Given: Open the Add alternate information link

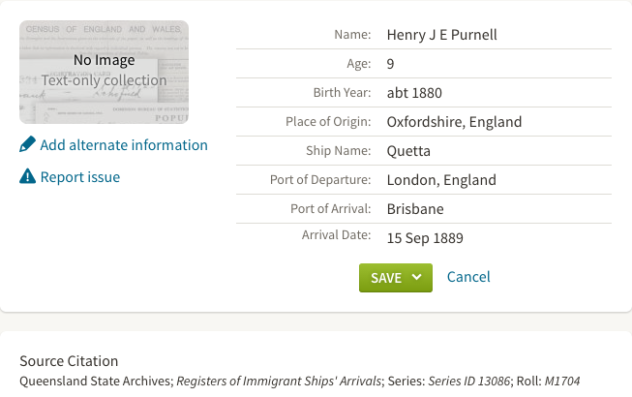Looking at the screenshot, I should (124, 145).
